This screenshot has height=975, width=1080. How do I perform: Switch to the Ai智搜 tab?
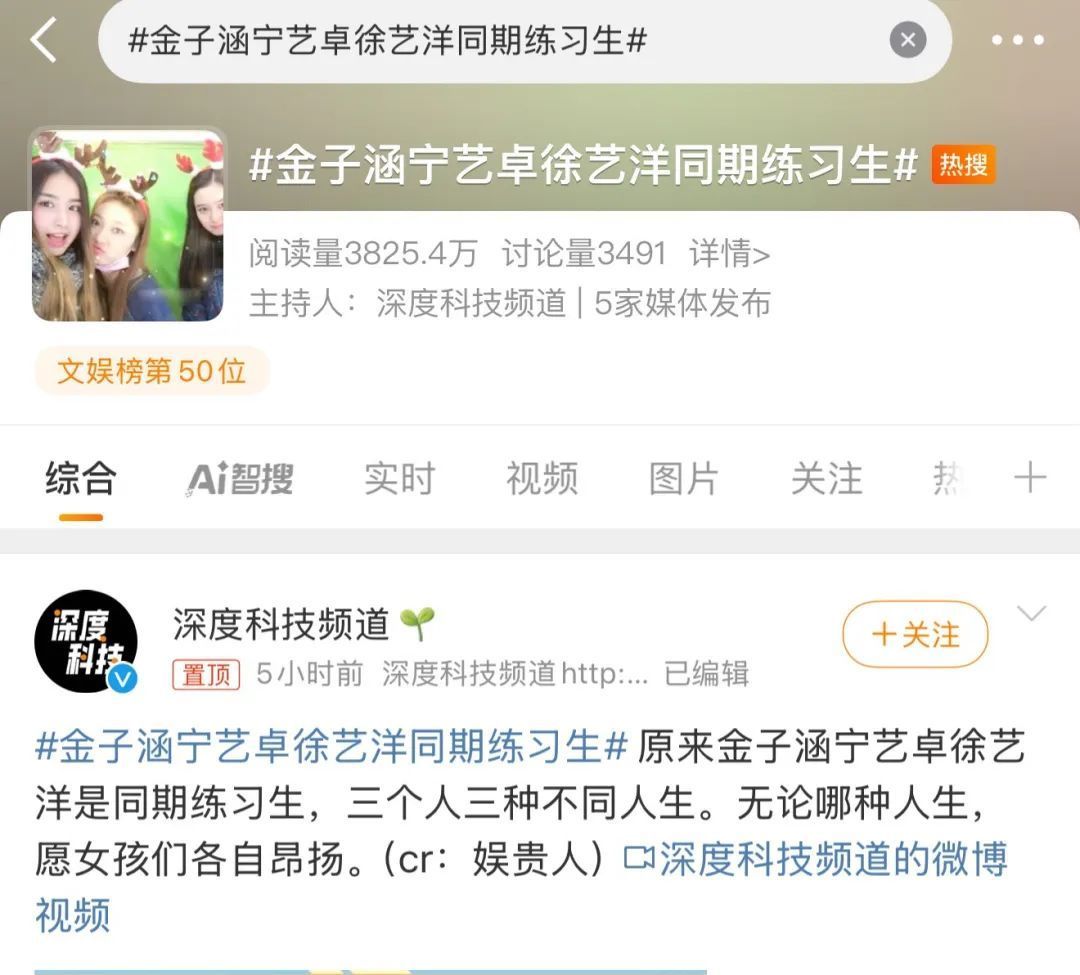pos(240,478)
